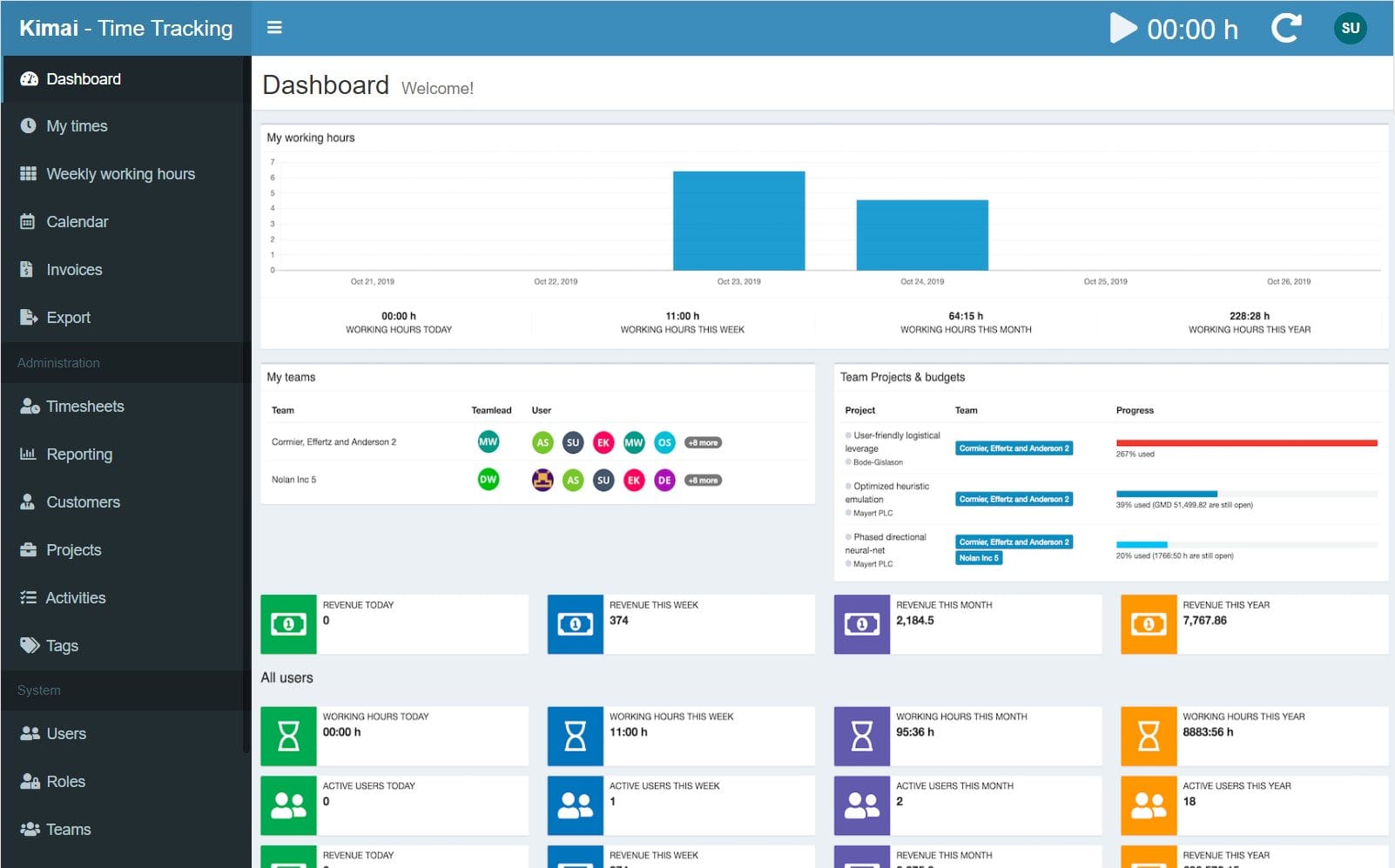
Task: Switch to the My times page
Action: click(77, 125)
